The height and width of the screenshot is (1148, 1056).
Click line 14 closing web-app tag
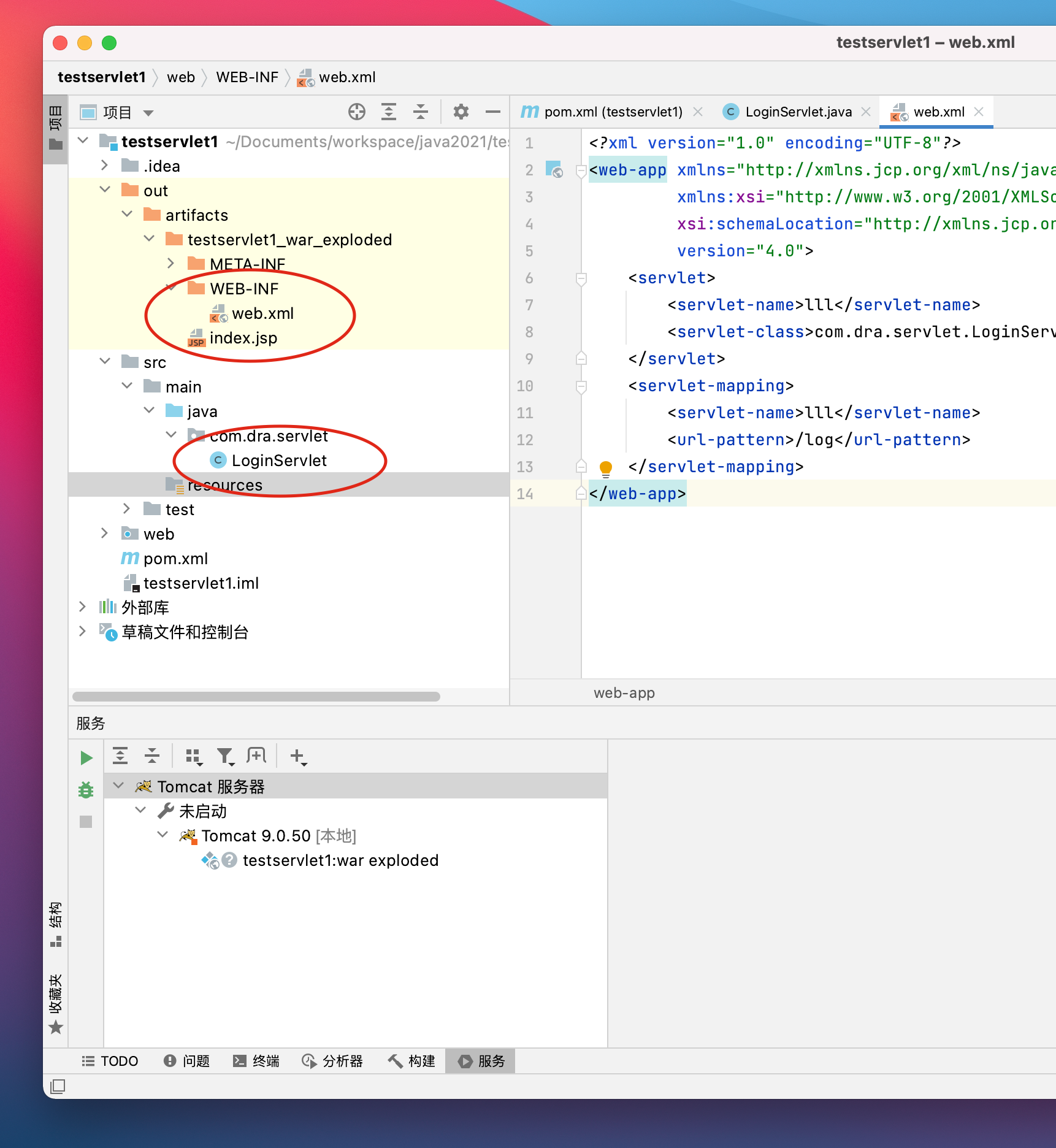(x=637, y=494)
